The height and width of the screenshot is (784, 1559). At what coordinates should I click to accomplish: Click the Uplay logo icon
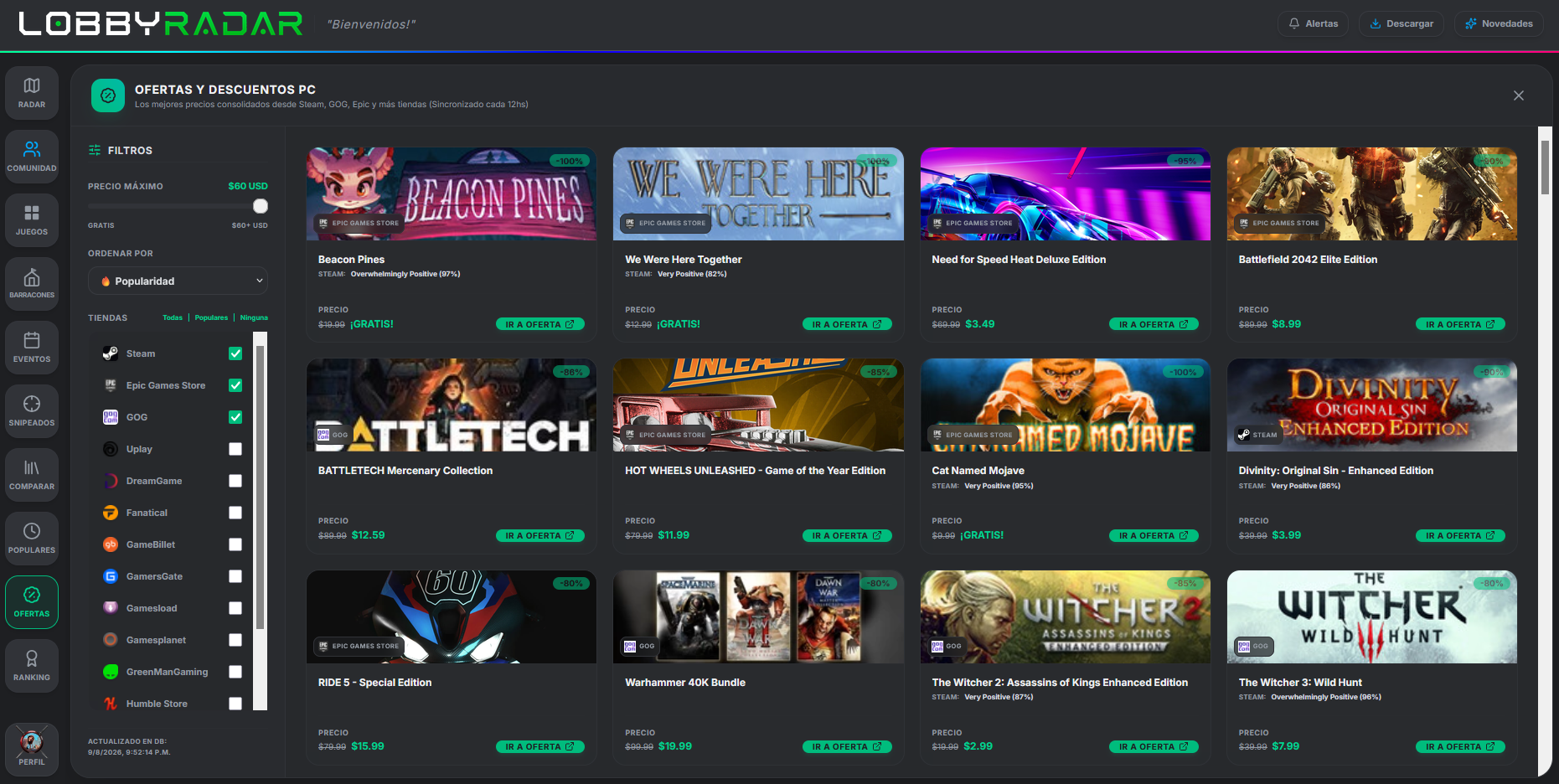pyautogui.click(x=111, y=449)
